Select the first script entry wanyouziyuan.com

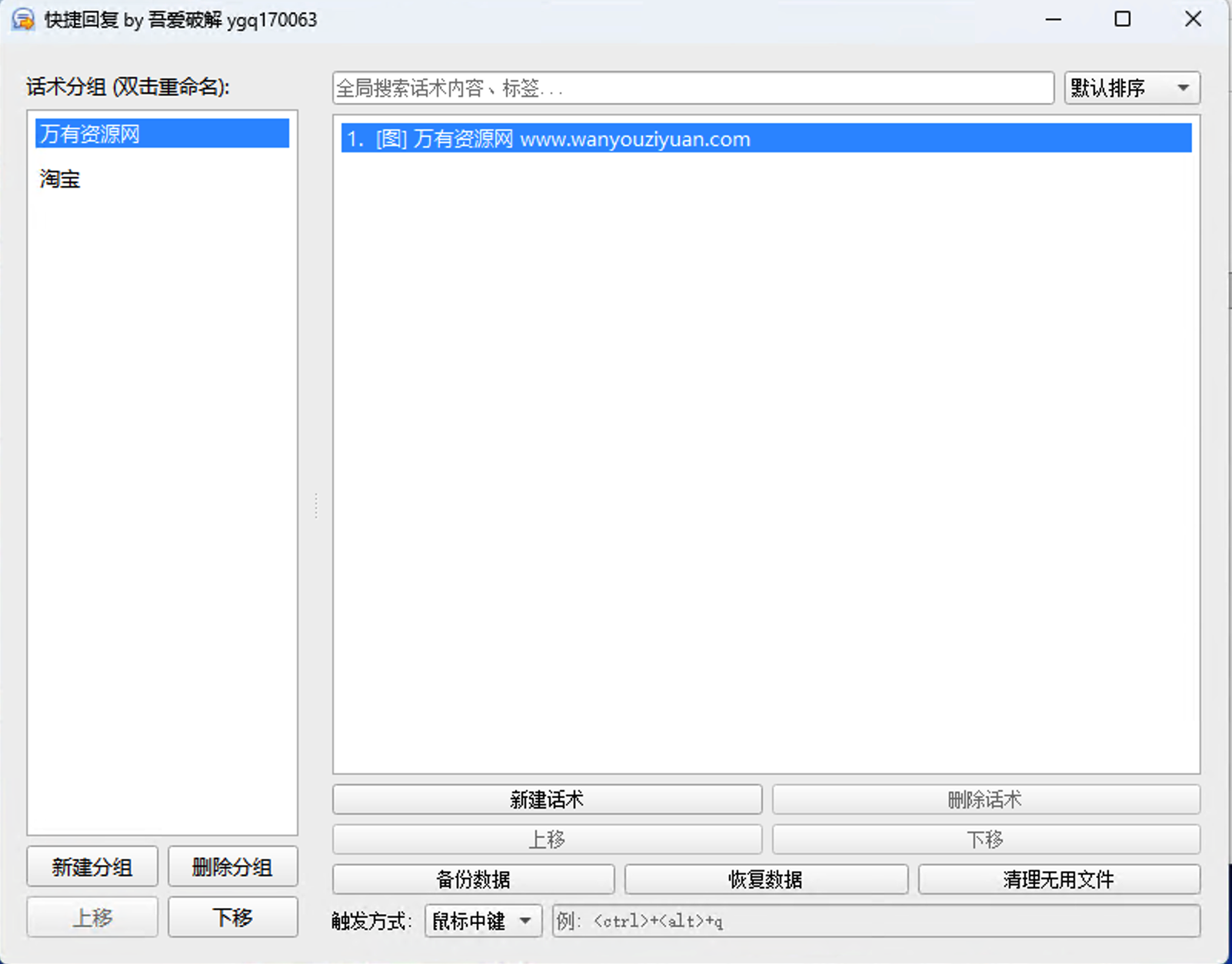766,139
